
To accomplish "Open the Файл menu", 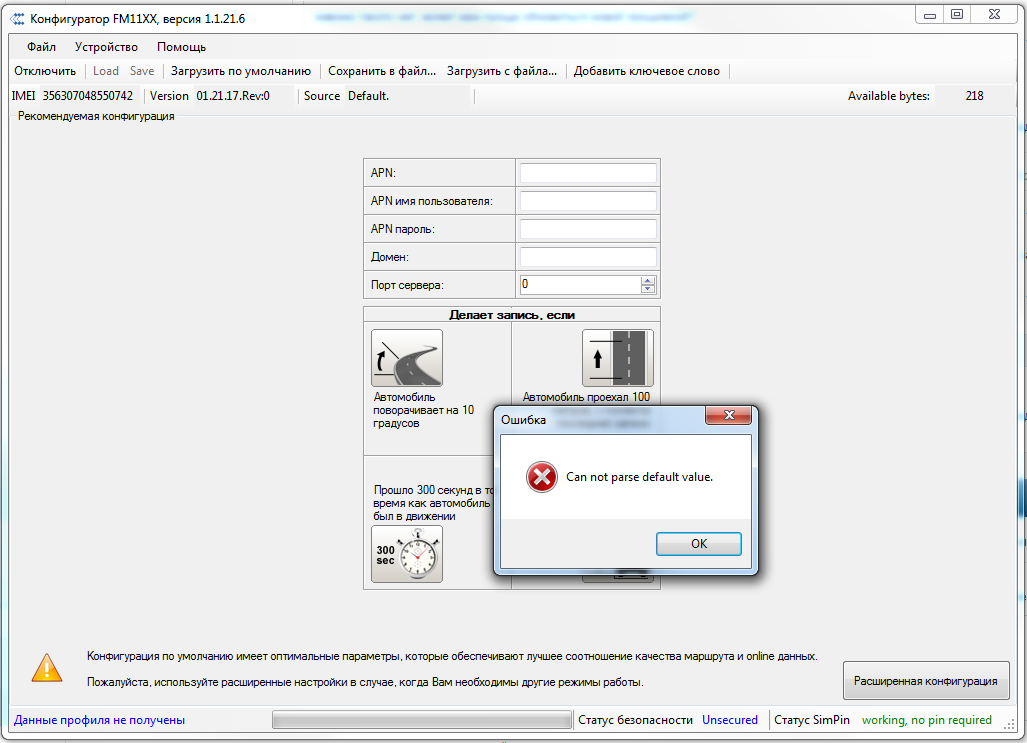I will click(41, 47).
